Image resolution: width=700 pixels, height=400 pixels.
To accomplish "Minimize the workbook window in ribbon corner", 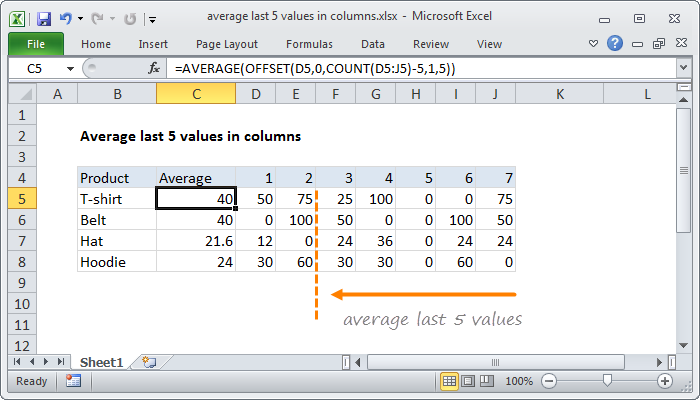I will (638, 44).
